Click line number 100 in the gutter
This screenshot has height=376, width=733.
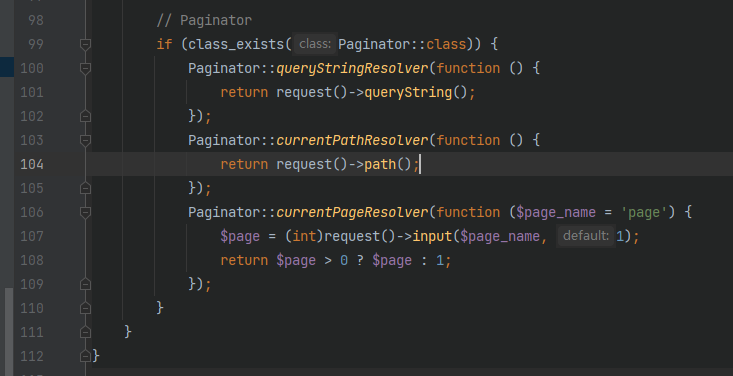coord(32,69)
